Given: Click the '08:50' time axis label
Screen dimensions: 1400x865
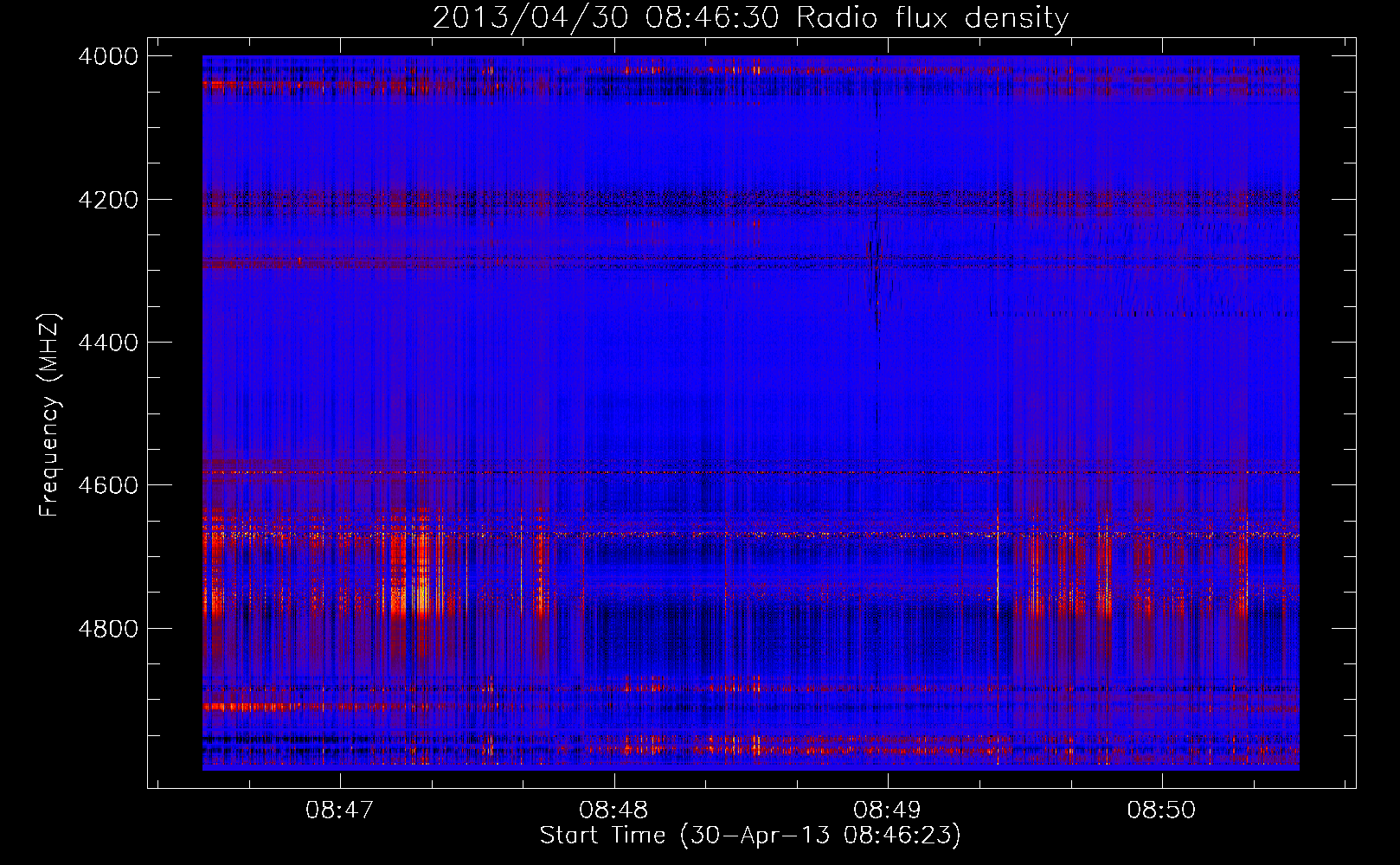Looking at the screenshot, I should pos(1161,811).
